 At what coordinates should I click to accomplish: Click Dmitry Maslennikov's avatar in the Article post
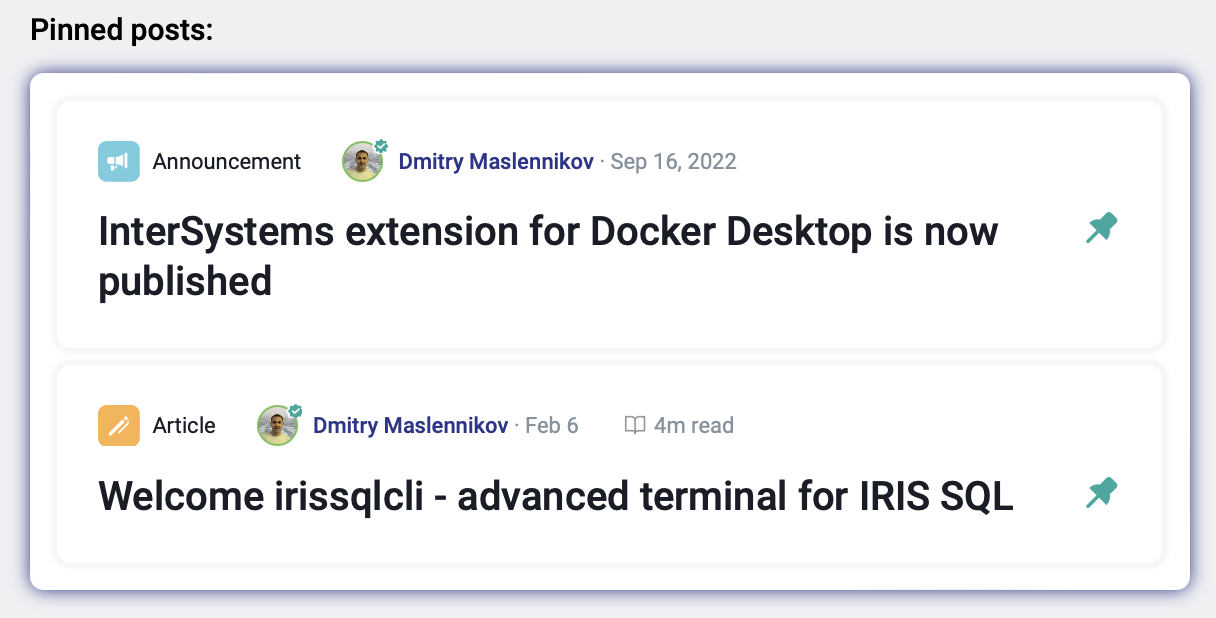pyautogui.click(x=277, y=426)
